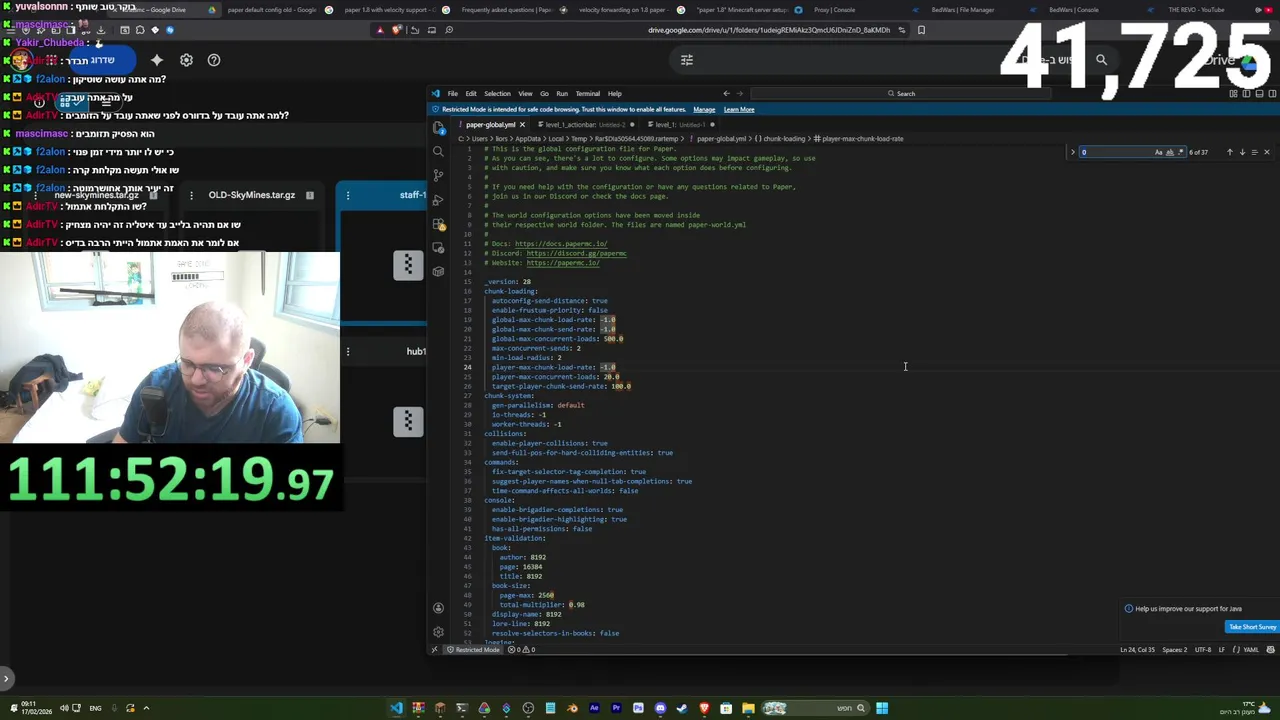Open the Manage gear in VS Code
1280x720 pixels.
[438, 632]
